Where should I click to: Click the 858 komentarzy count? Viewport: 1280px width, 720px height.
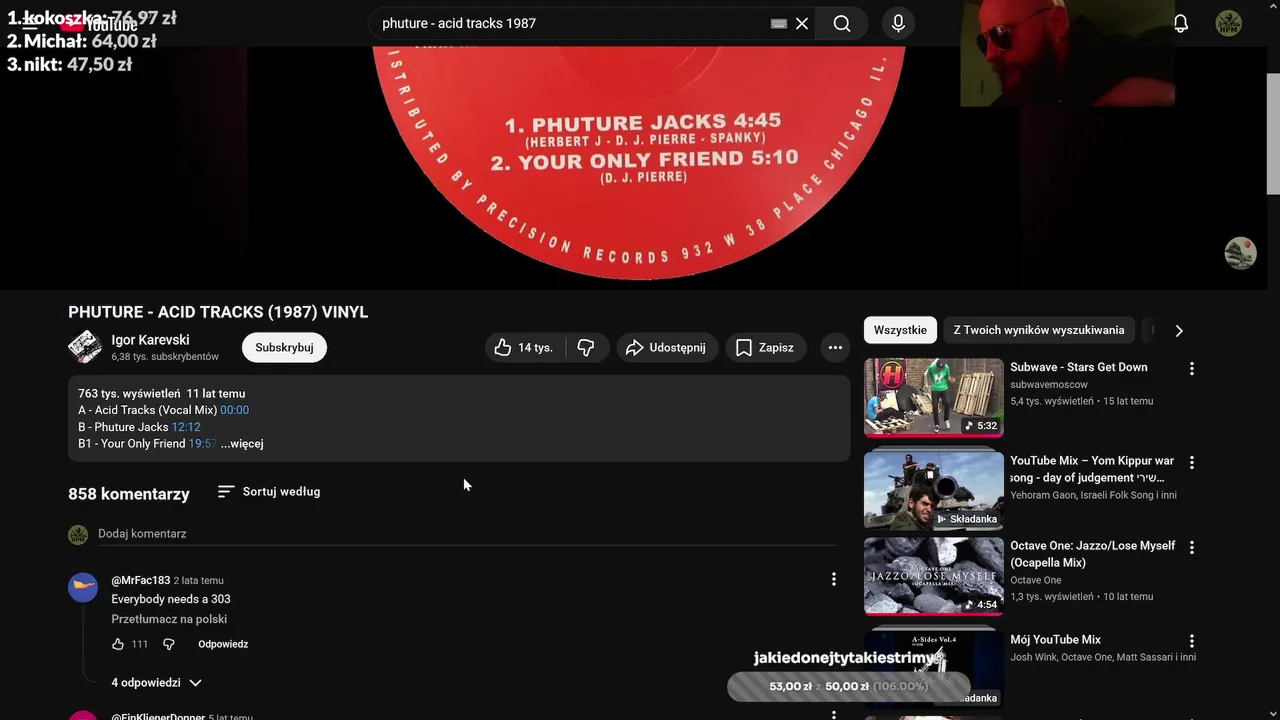(x=129, y=494)
